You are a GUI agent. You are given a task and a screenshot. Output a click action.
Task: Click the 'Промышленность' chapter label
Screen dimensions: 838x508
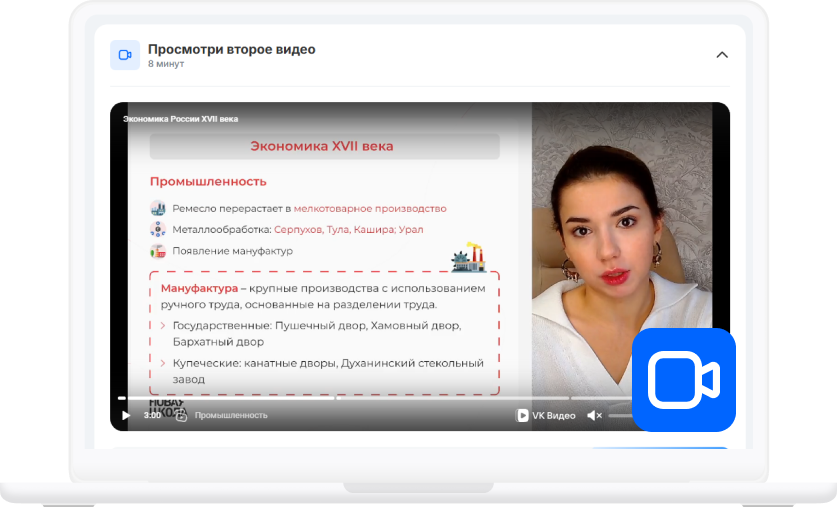231,415
